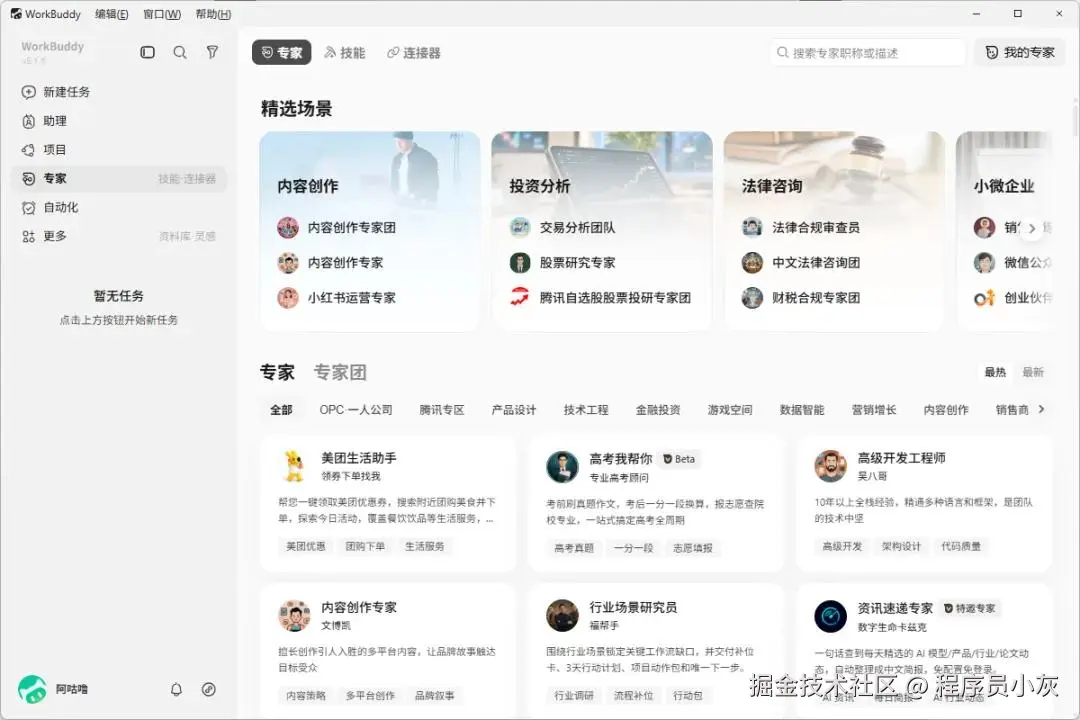This screenshot has width=1080, height=720.
Task: Switch to the 技能 top tab
Action: (x=344, y=52)
